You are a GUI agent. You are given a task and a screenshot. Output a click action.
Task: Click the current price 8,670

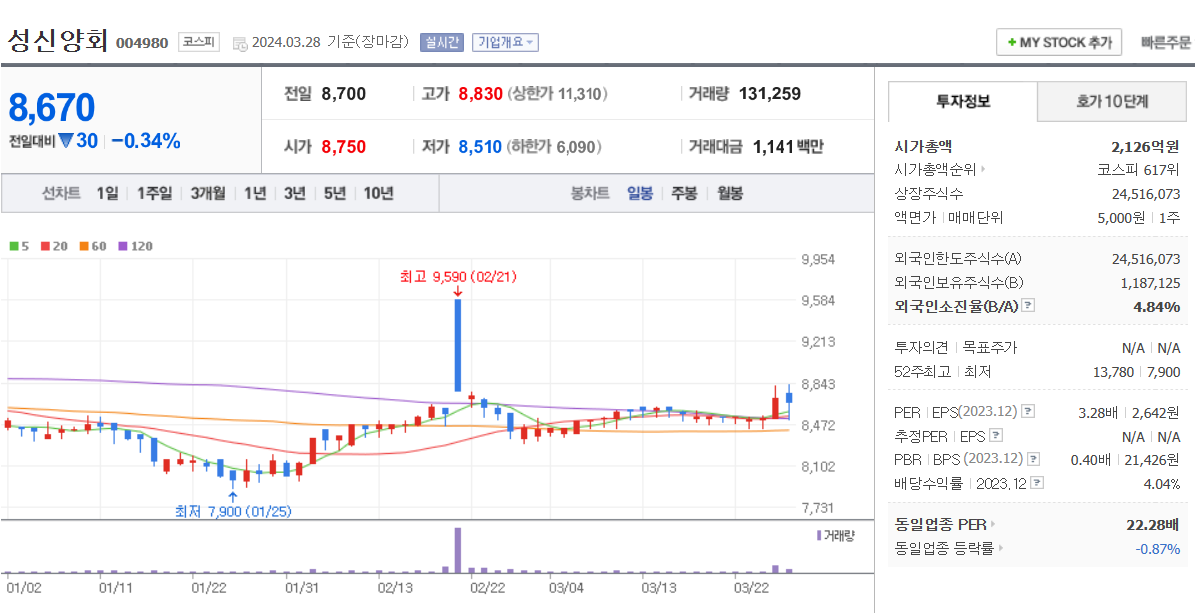52,108
